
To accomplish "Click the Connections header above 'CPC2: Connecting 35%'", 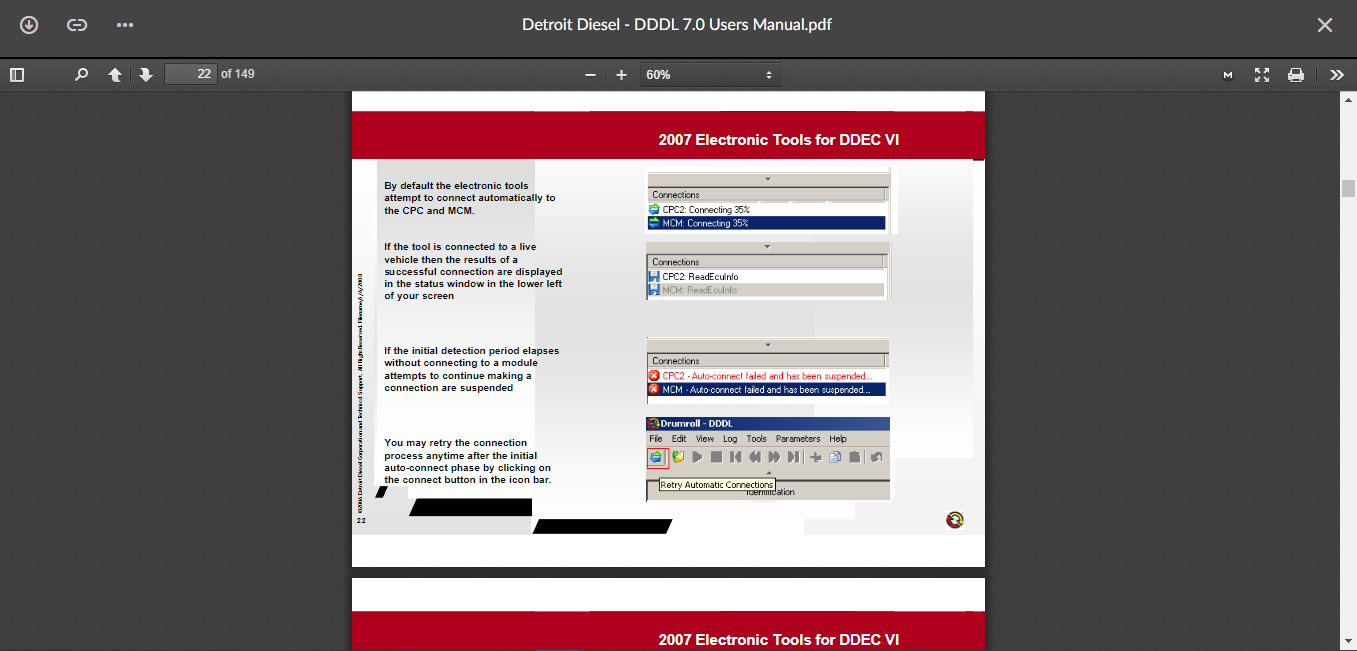I will 767,195.
